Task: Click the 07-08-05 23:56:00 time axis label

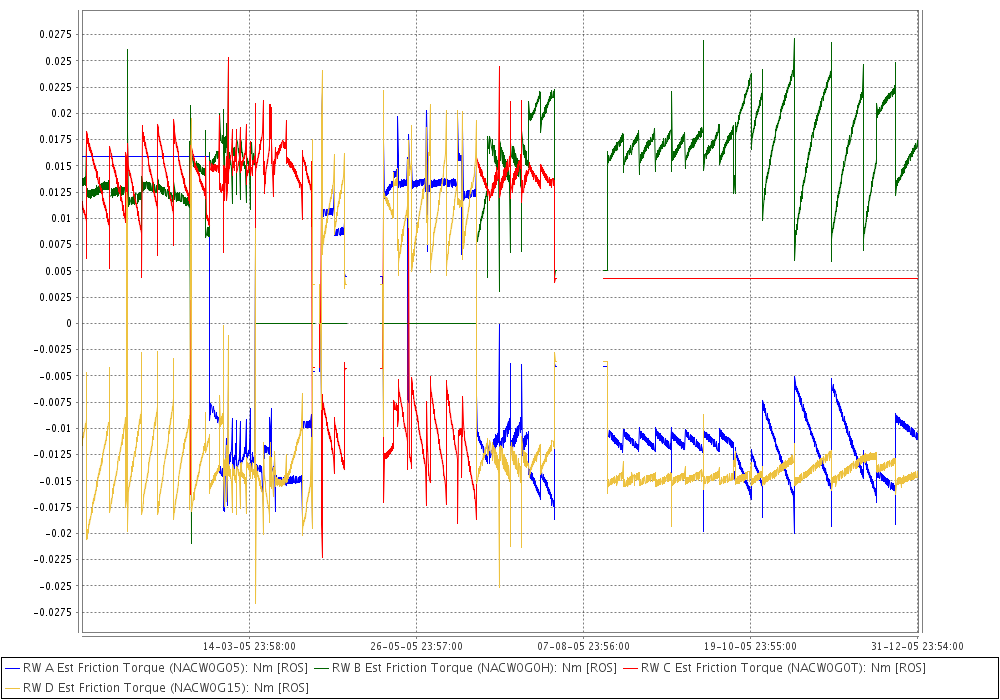Action: coord(584,646)
